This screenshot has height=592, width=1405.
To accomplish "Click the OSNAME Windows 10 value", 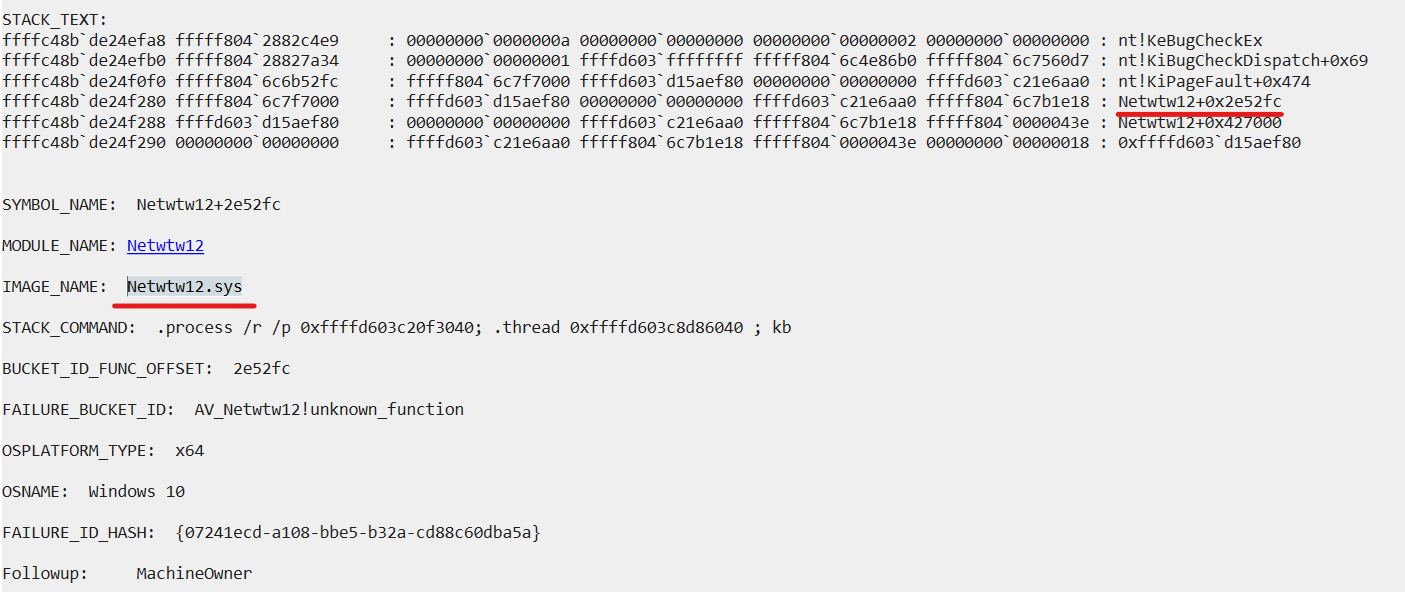I will click(136, 491).
